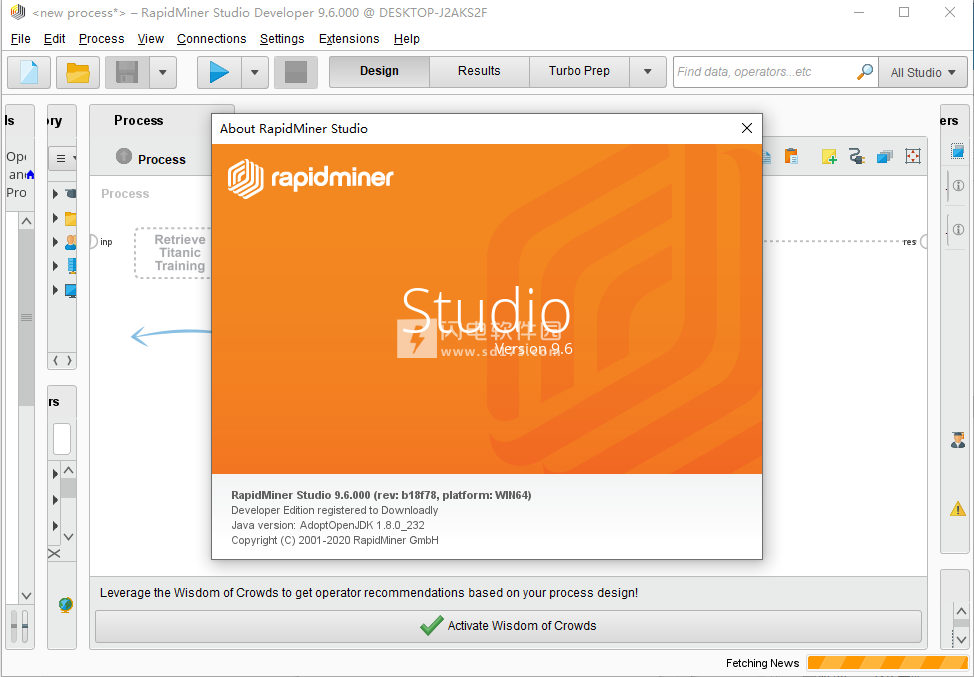The width and height of the screenshot is (974, 677).
Task: Click the blue stacked rectangles icon in the process toolbar
Action: click(x=885, y=157)
